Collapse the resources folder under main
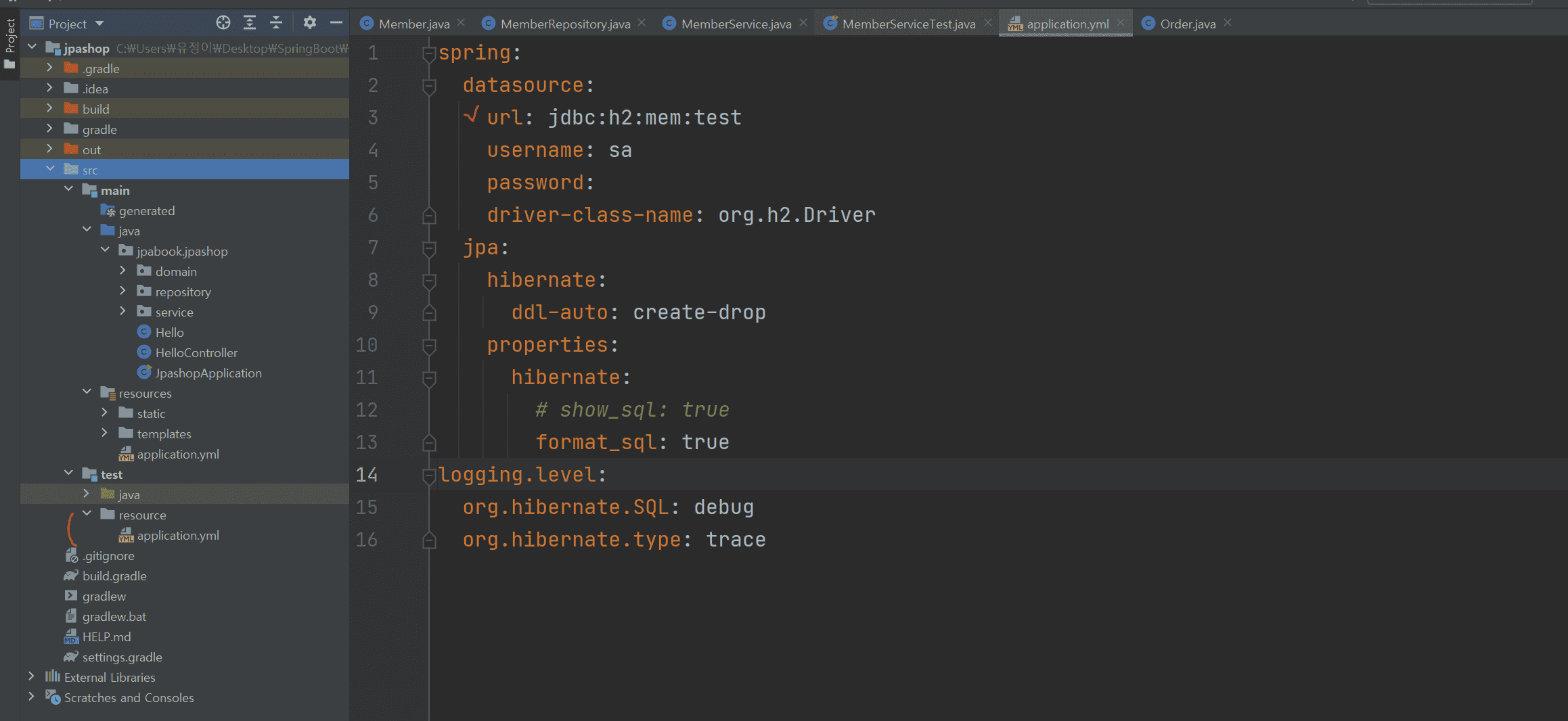This screenshot has height=721, width=1568. [x=87, y=392]
